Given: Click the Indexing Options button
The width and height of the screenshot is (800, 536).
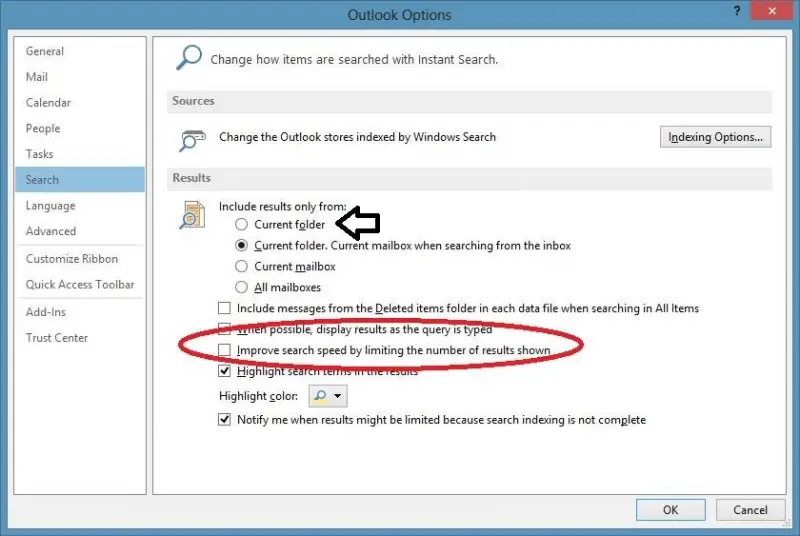Looking at the screenshot, I should pyautogui.click(x=715, y=137).
